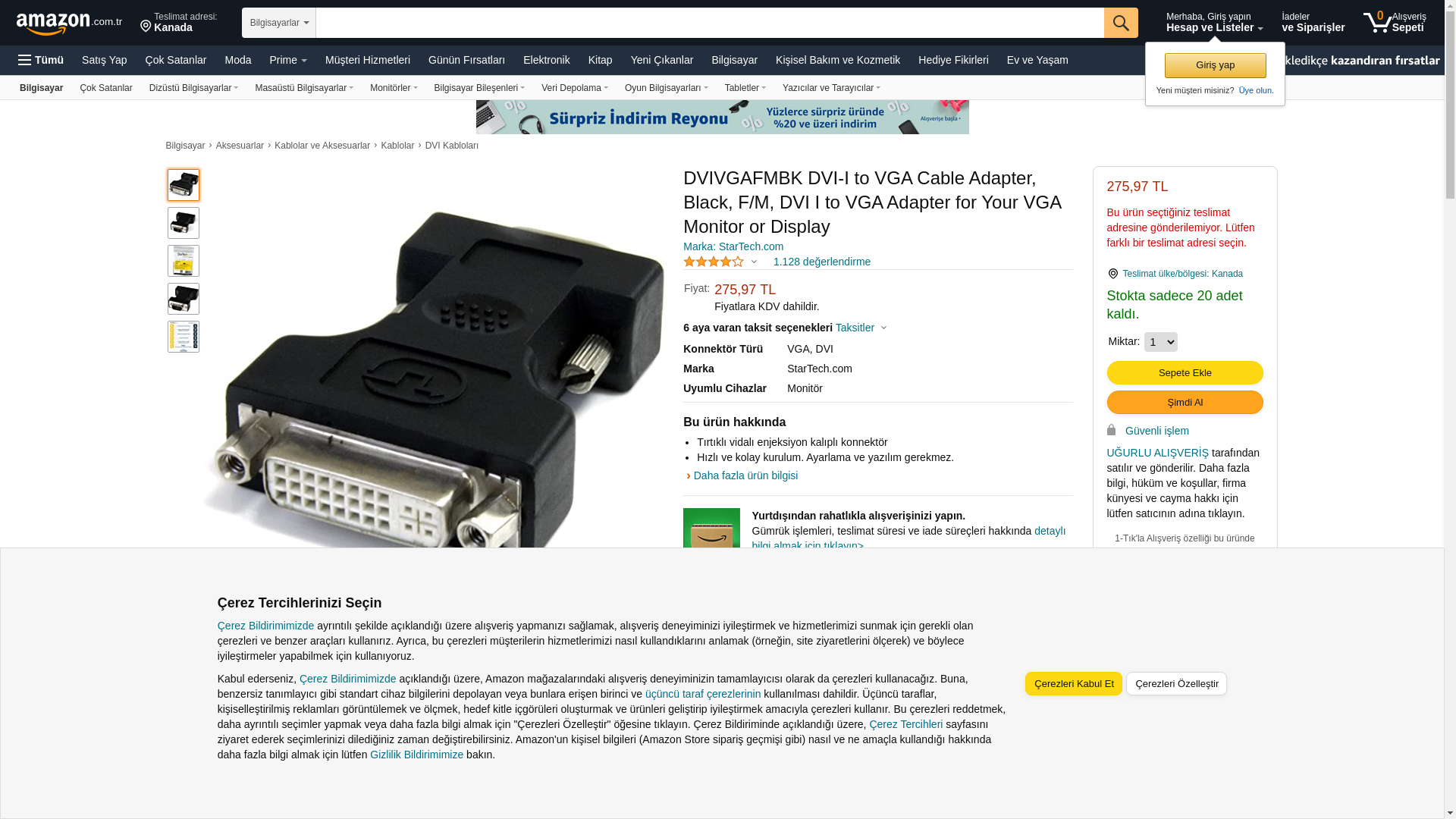This screenshot has height=819, width=1456.
Task: Expand the Taksitler installment options
Action: [861, 328]
